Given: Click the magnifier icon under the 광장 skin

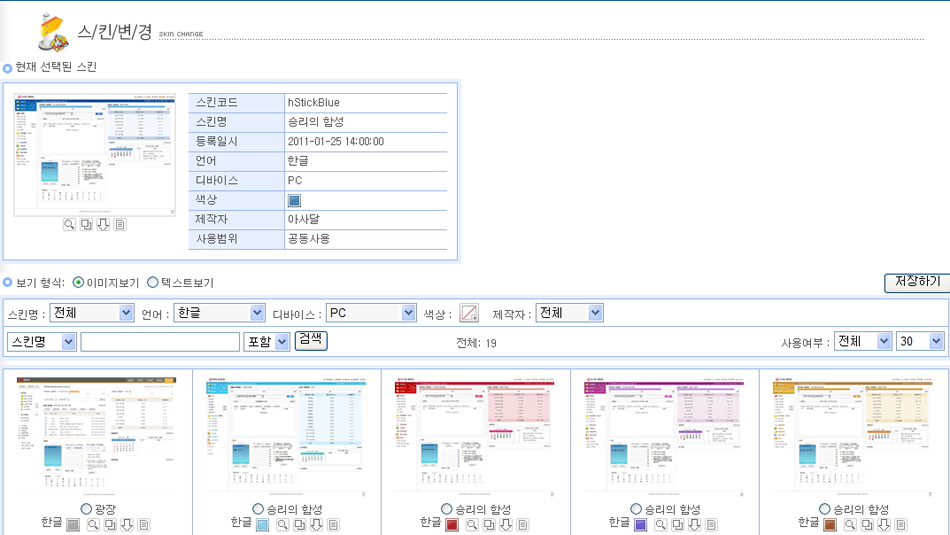Looking at the screenshot, I should 93,524.
